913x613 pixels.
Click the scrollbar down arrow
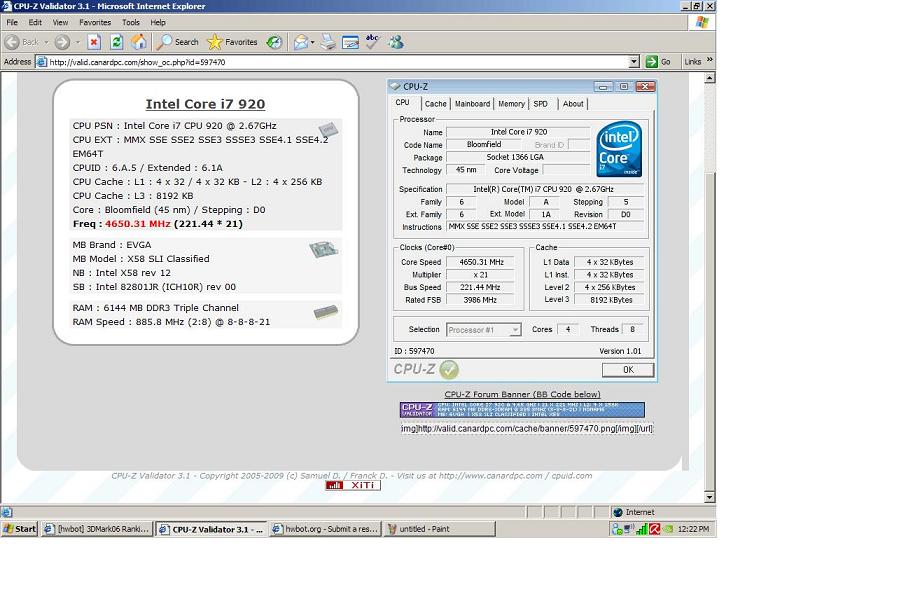coord(709,497)
